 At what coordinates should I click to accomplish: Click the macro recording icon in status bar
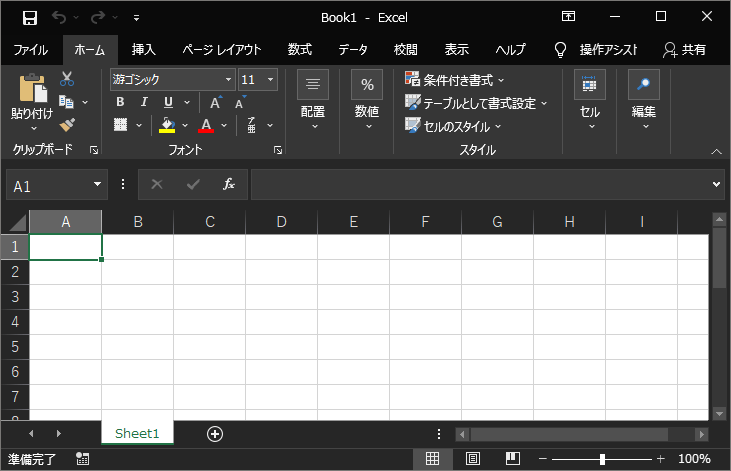coord(82,459)
